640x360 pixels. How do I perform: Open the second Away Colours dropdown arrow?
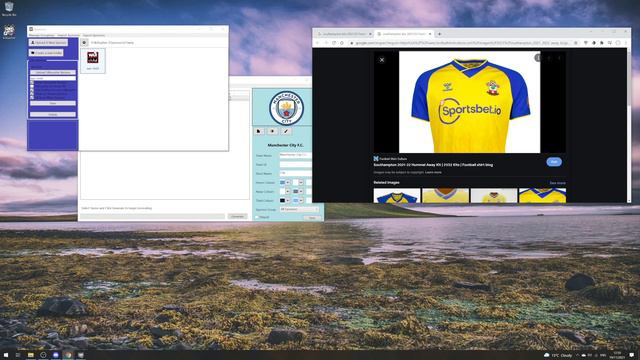click(301, 191)
